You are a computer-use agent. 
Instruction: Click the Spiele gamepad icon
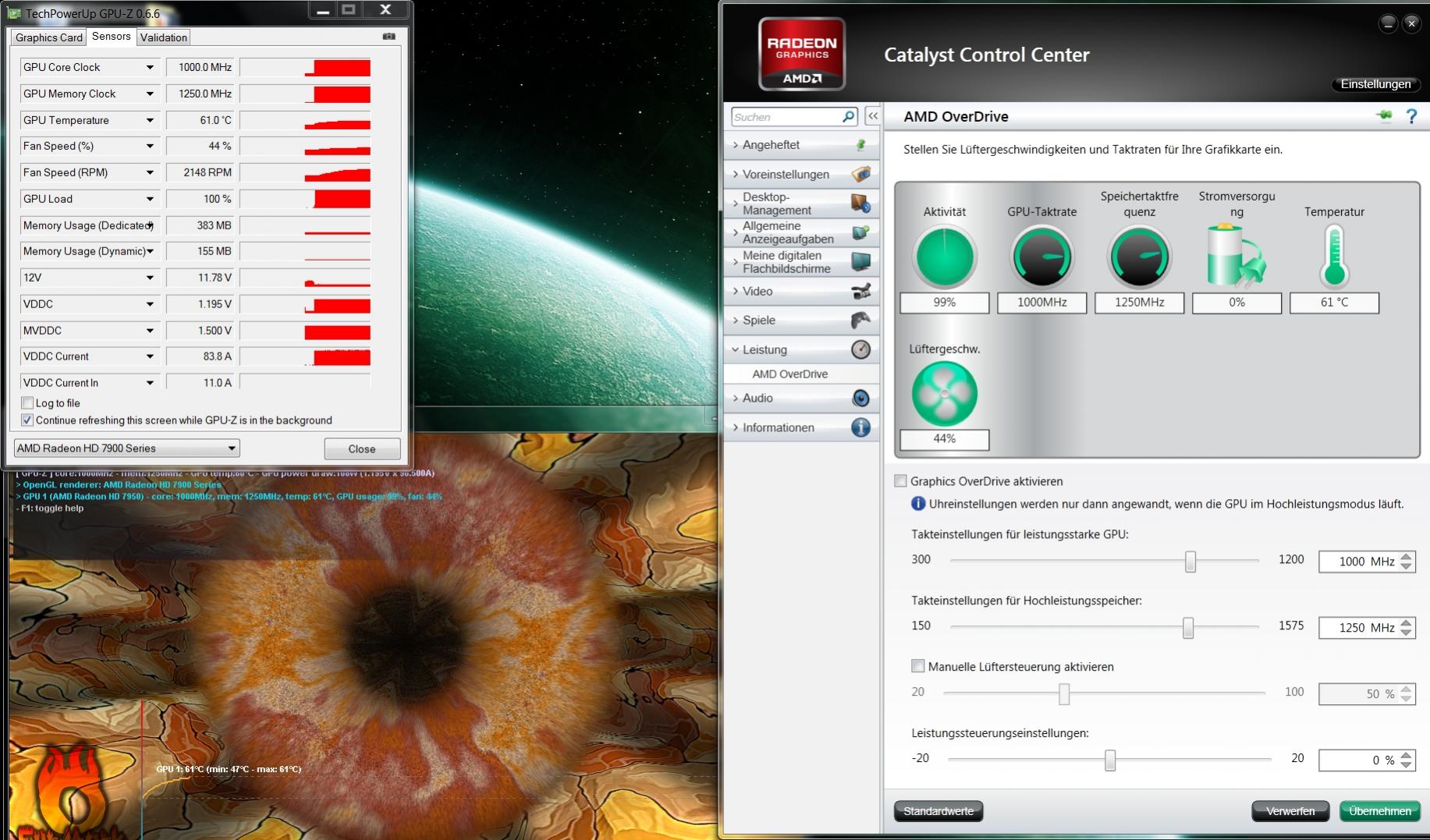[x=861, y=320]
